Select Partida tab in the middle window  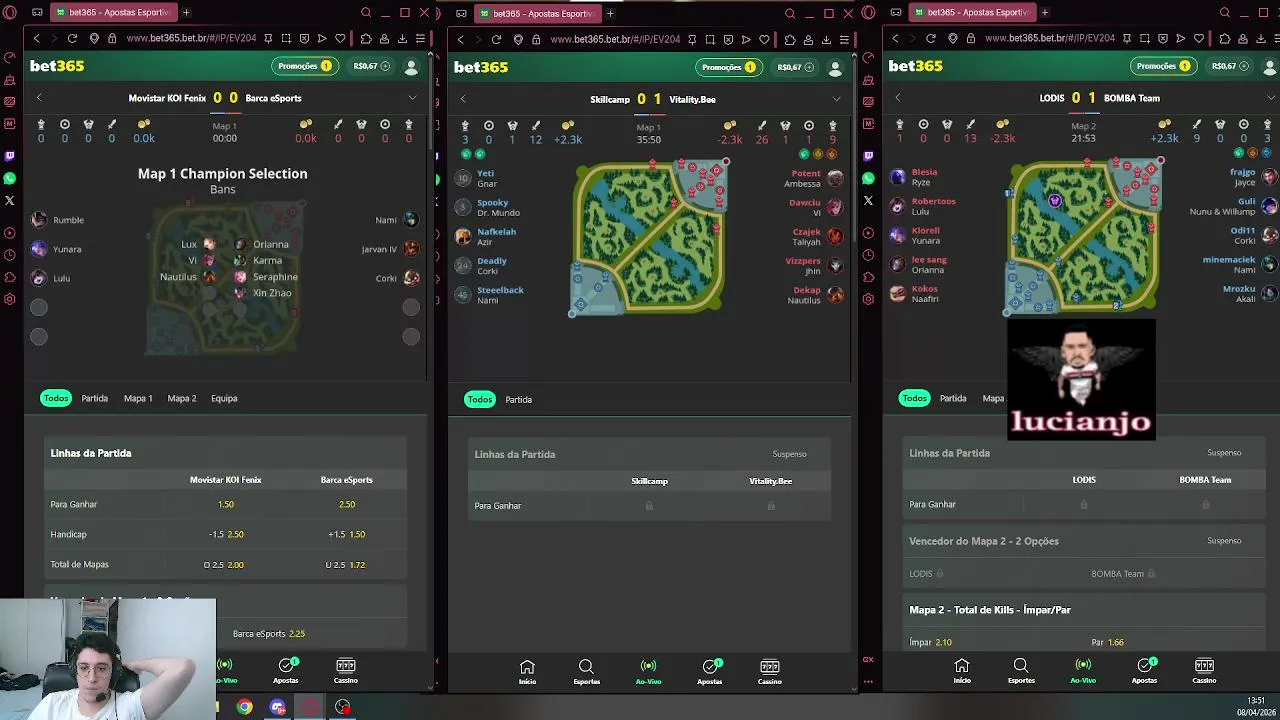(518, 399)
